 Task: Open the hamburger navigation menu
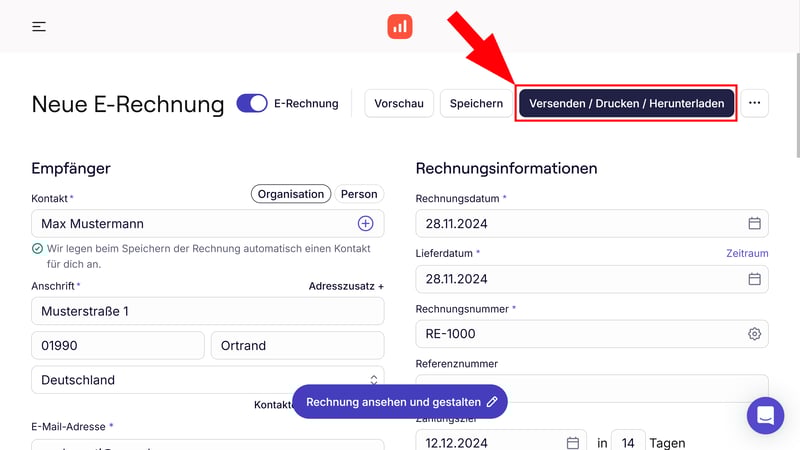pyautogui.click(x=39, y=27)
